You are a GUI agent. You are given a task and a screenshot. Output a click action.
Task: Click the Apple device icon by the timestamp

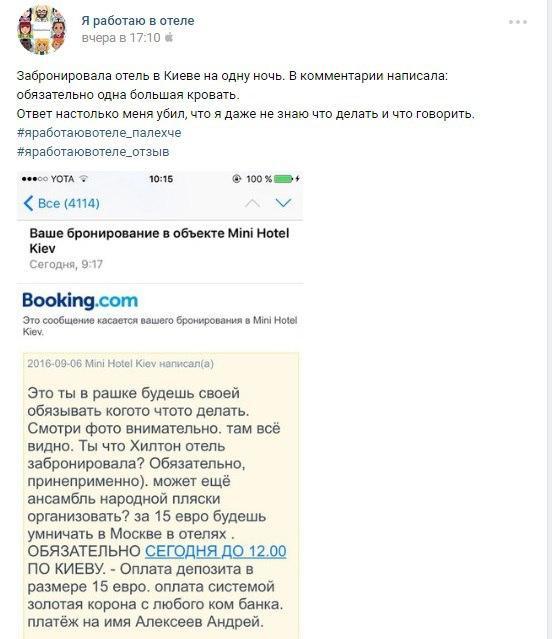(x=169, y=38)
